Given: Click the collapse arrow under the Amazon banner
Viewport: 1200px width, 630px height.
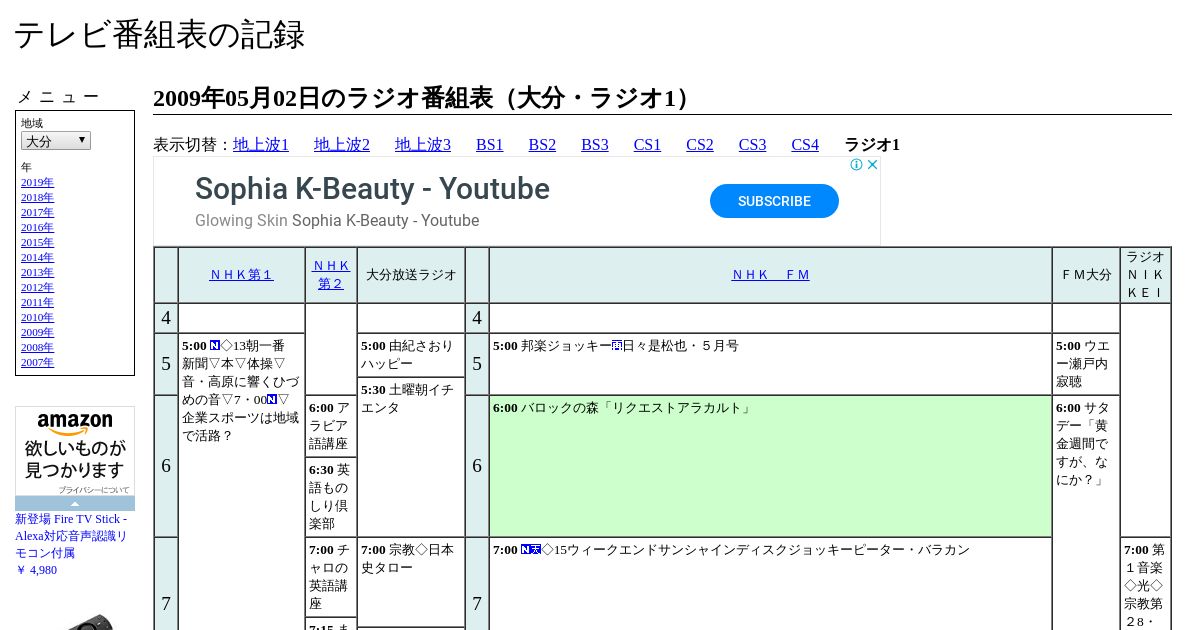Looking at the screenshot, I should (x=75, y=504).
